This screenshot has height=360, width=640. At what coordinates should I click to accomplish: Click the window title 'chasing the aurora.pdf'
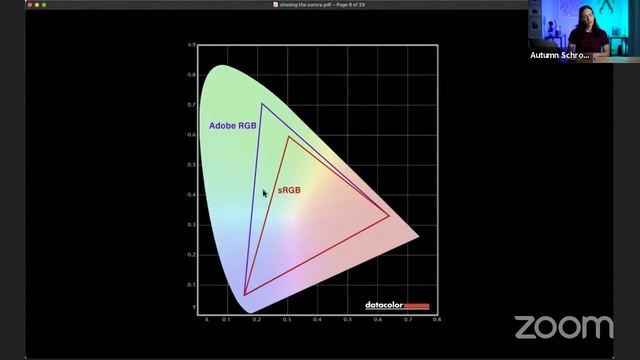tap(305, 4)
